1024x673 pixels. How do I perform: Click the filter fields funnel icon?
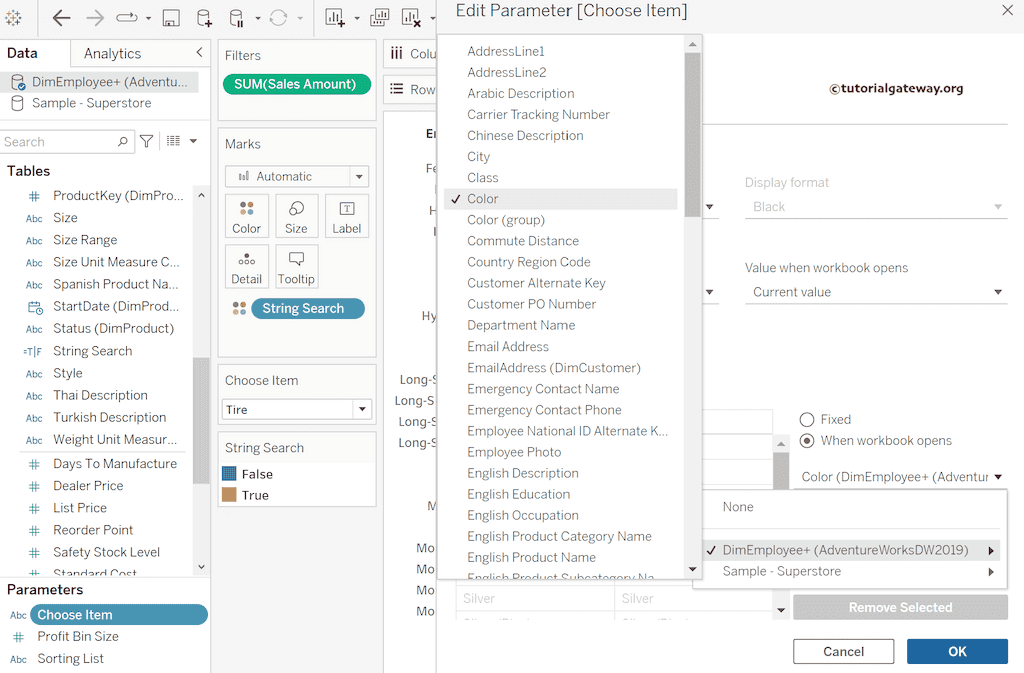point(147,141)
